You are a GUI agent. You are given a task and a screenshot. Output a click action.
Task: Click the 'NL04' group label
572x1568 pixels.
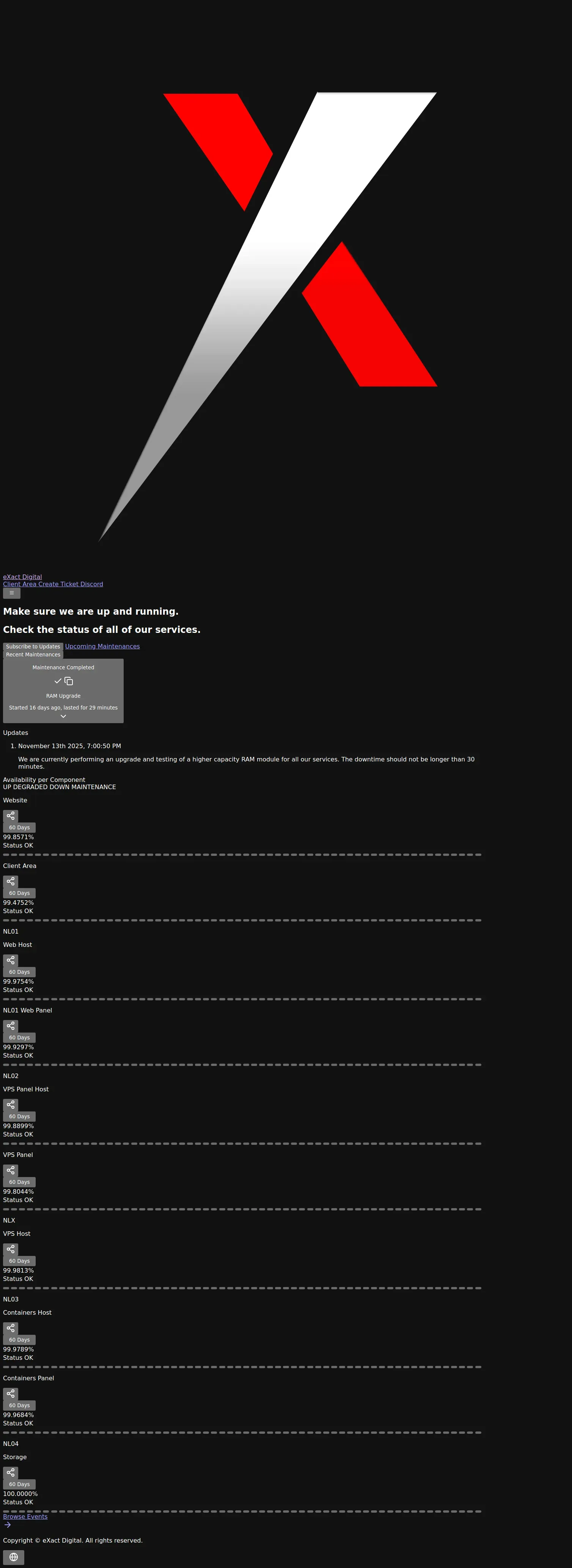(x=10, y=1444)
